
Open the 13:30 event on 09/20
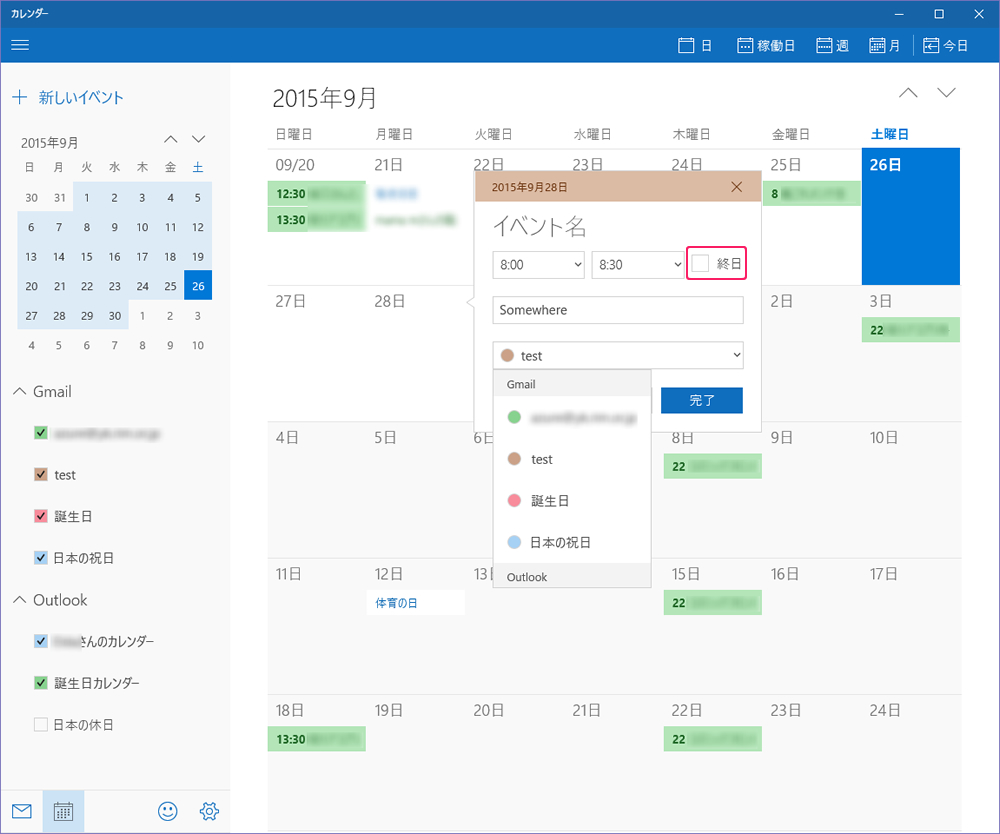click(x=317, y=219)
